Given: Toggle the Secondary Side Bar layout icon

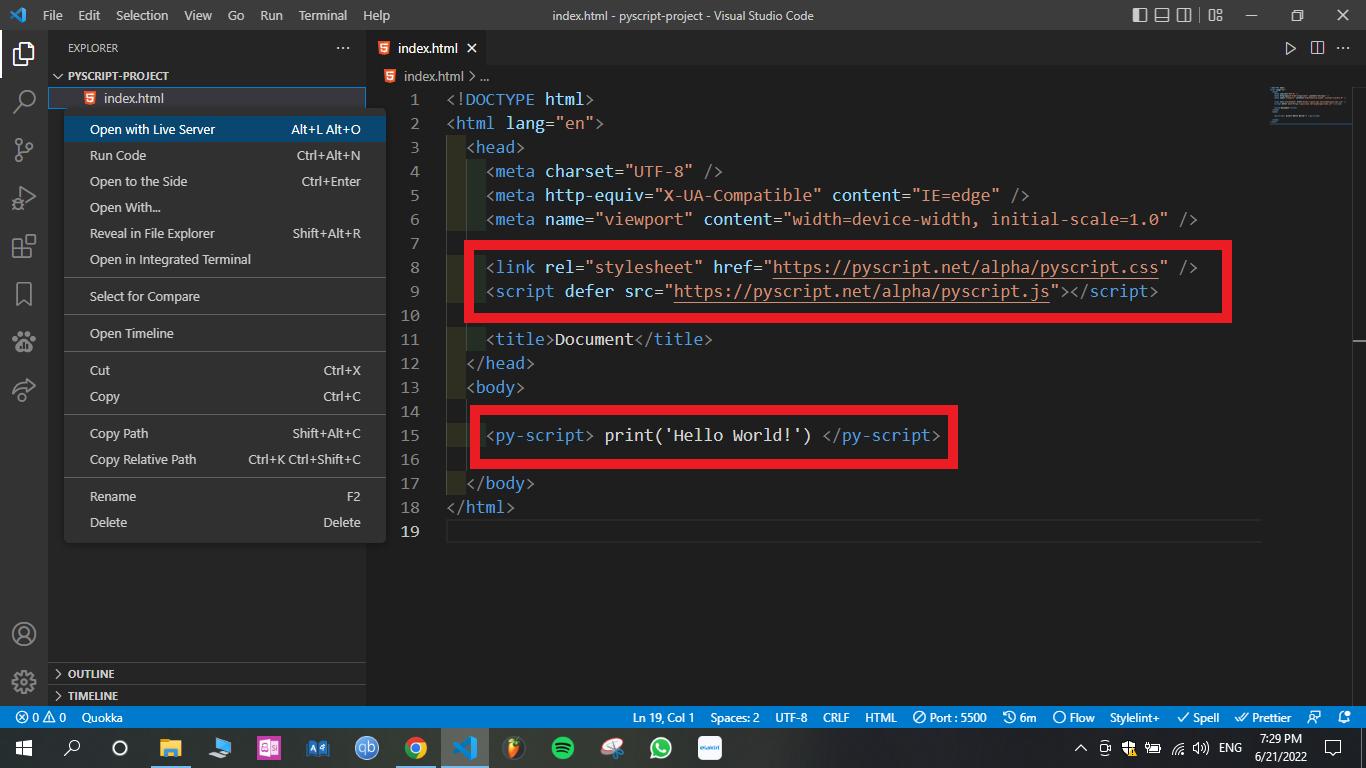Looking at the screenshot, I should pyautogui.click(x=1185, y=16).
